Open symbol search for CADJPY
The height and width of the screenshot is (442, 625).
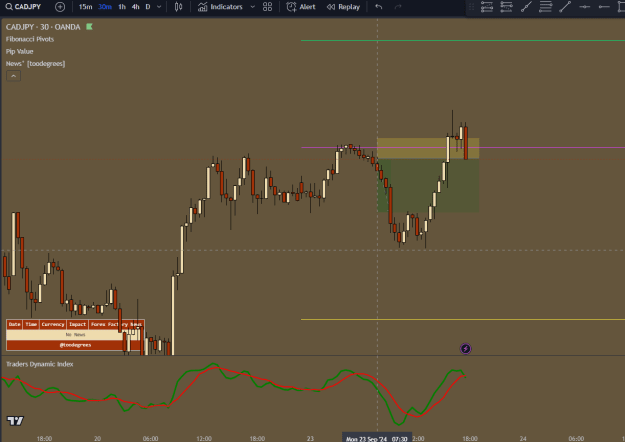click(x=23, y=7)
